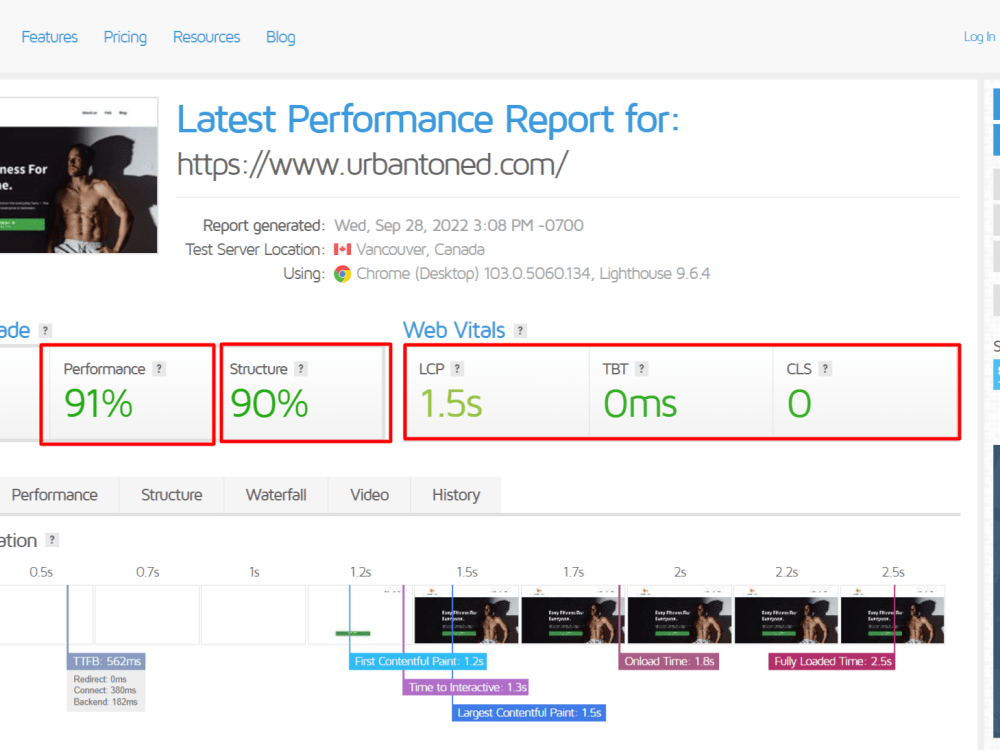
Task: Click the Log In link
Action: (x=979, y=37)
